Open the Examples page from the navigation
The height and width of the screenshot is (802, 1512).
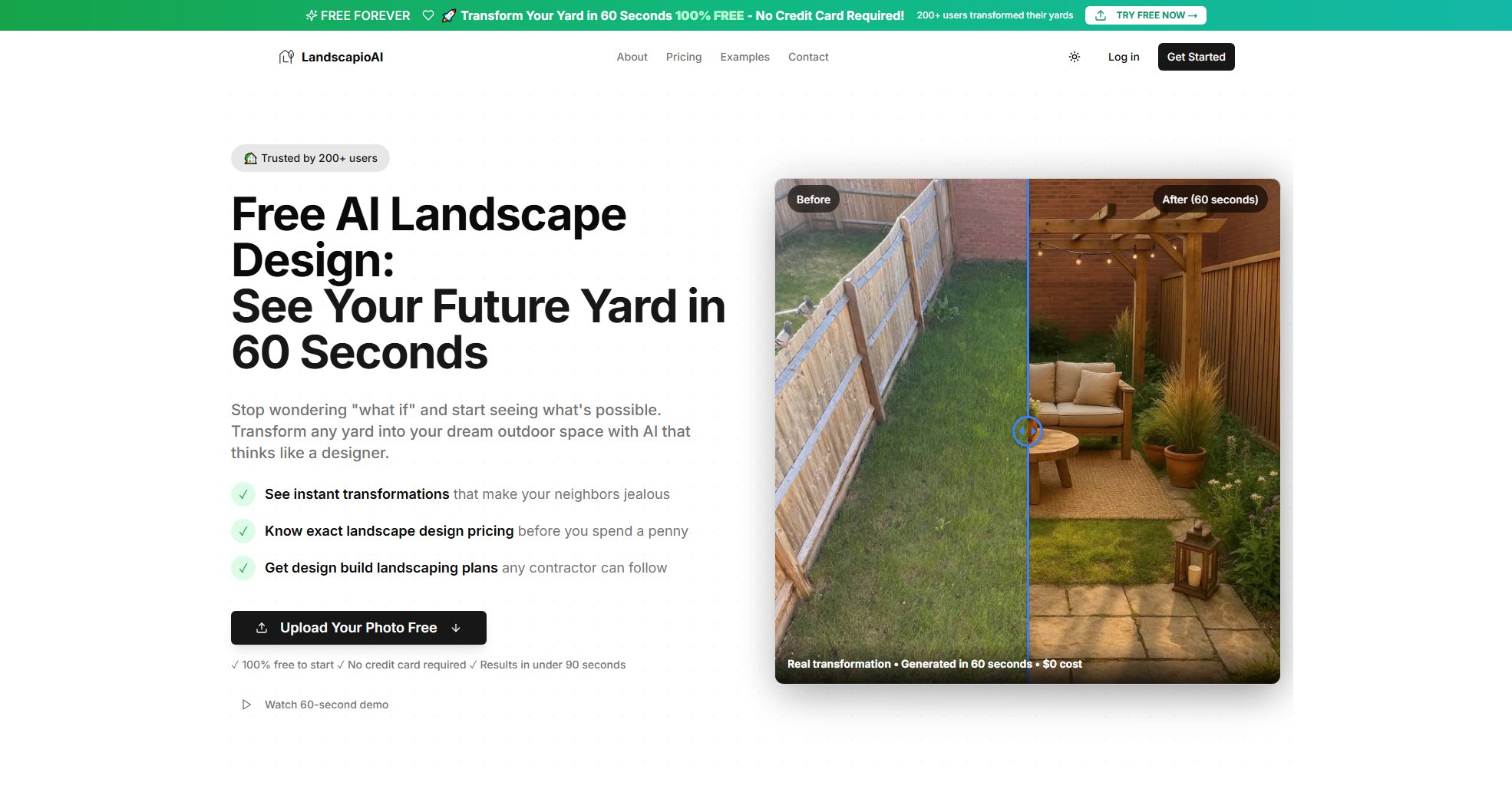tap(744, 56)
